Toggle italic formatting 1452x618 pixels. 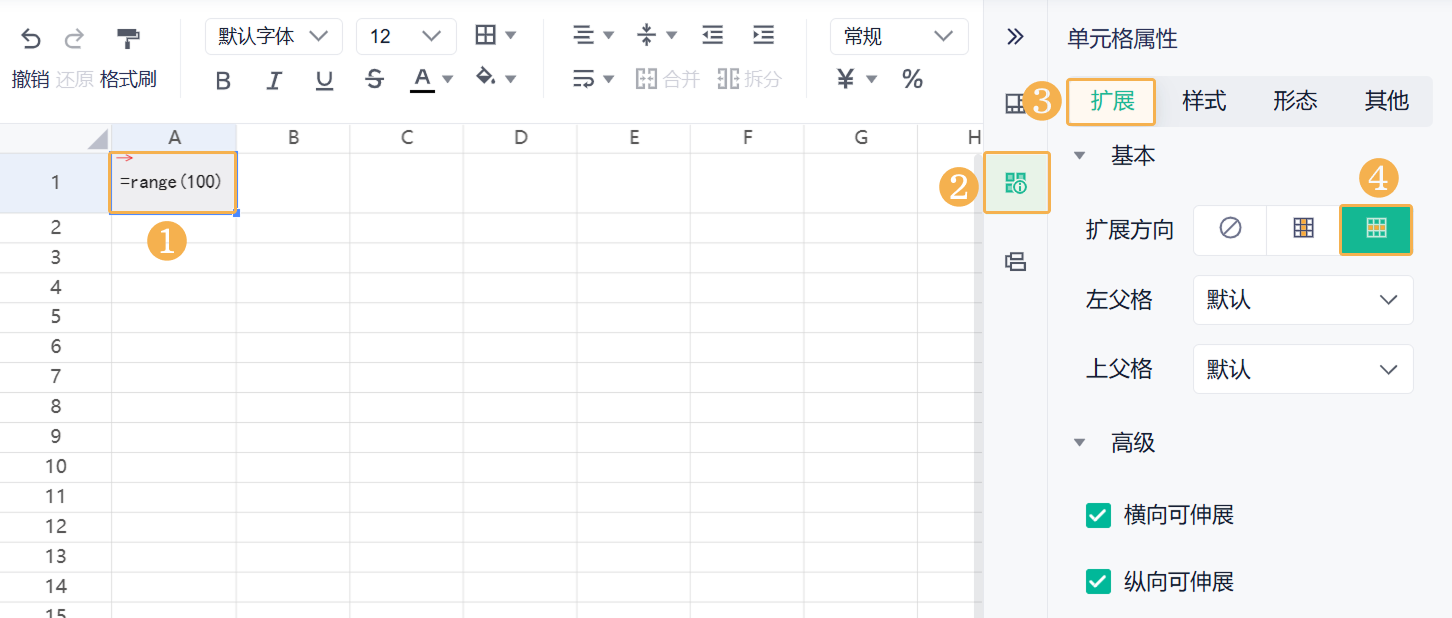(274, 80)
